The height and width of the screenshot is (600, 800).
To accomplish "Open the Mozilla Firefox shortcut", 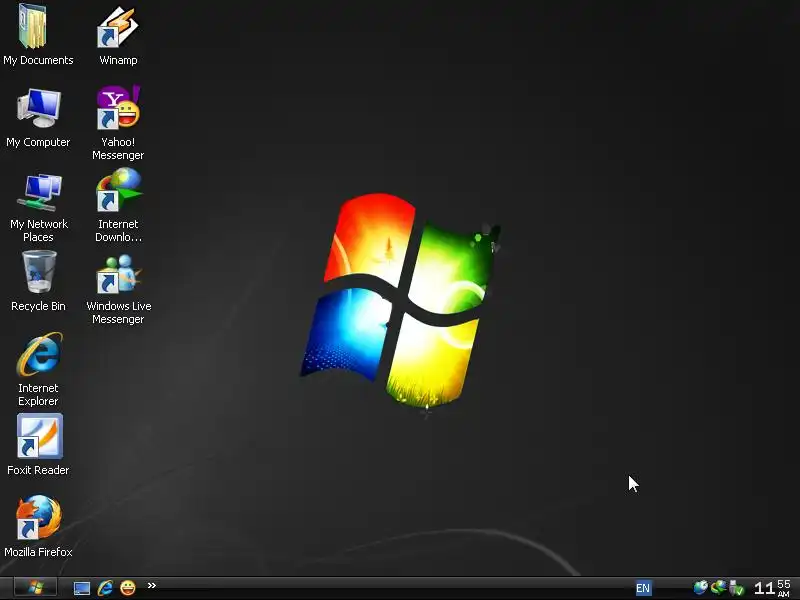I will point(39,517).
